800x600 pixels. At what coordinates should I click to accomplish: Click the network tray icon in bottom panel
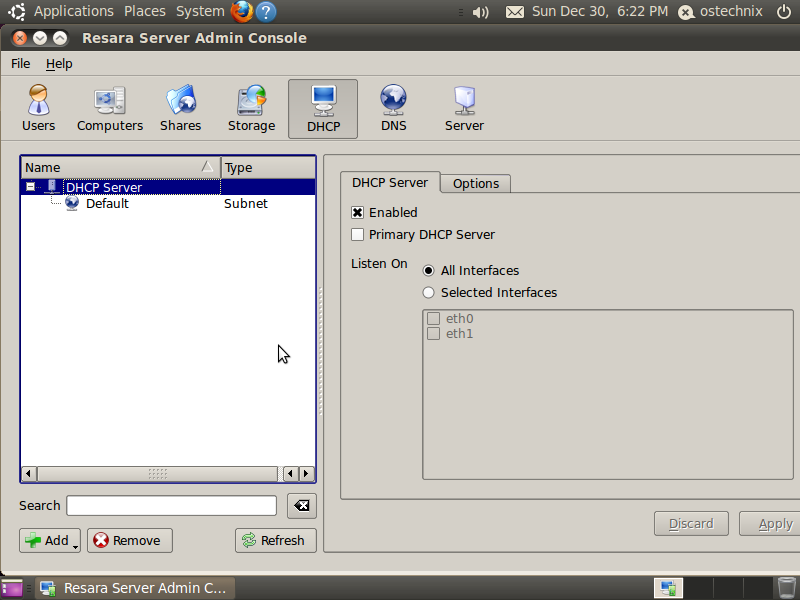click(x=668, y=588)
